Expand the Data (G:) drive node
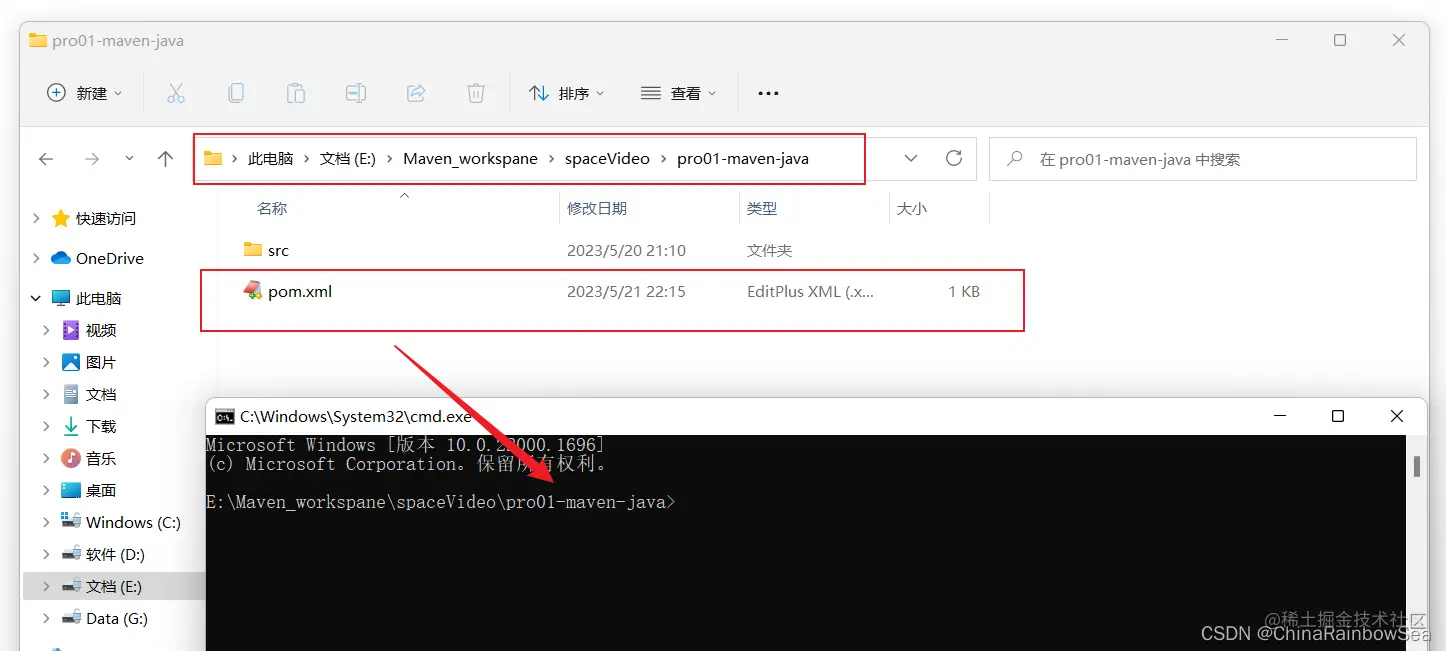The width and height of the screenshot is (1446, 651). pyautogui.click(x=44, y=618)
